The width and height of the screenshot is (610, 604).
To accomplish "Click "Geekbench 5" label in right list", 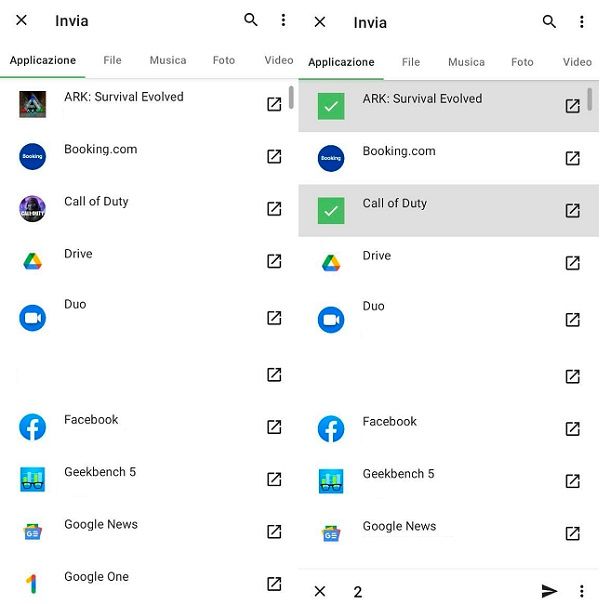I will coord(398,474).
